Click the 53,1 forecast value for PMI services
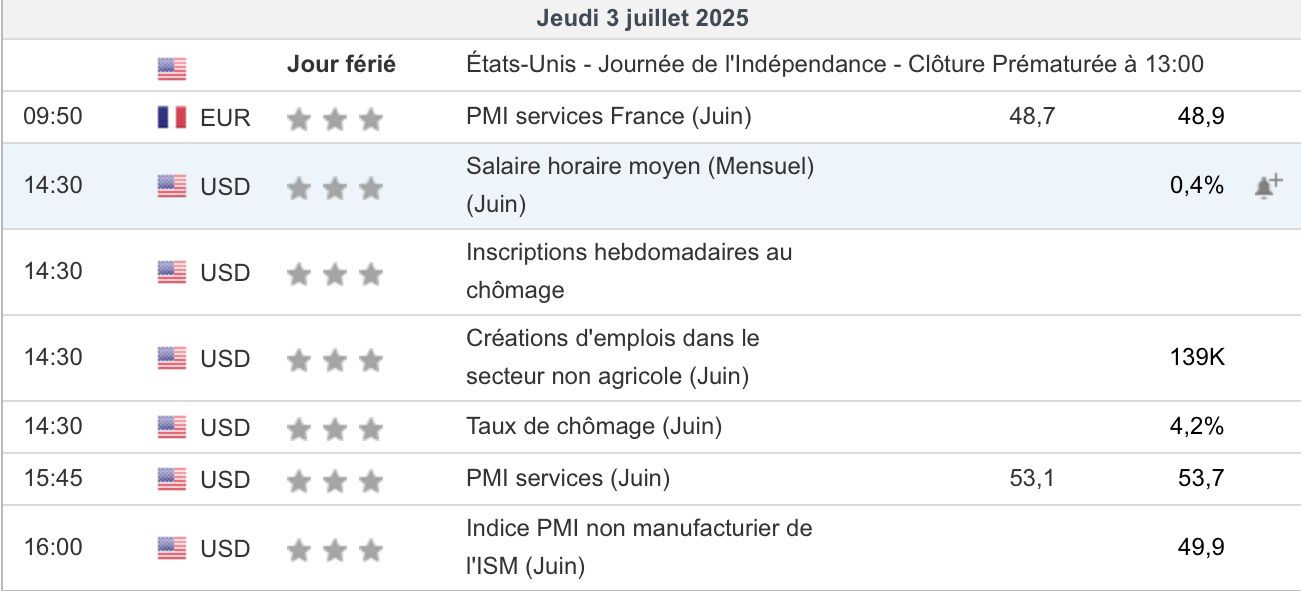 1032,478
